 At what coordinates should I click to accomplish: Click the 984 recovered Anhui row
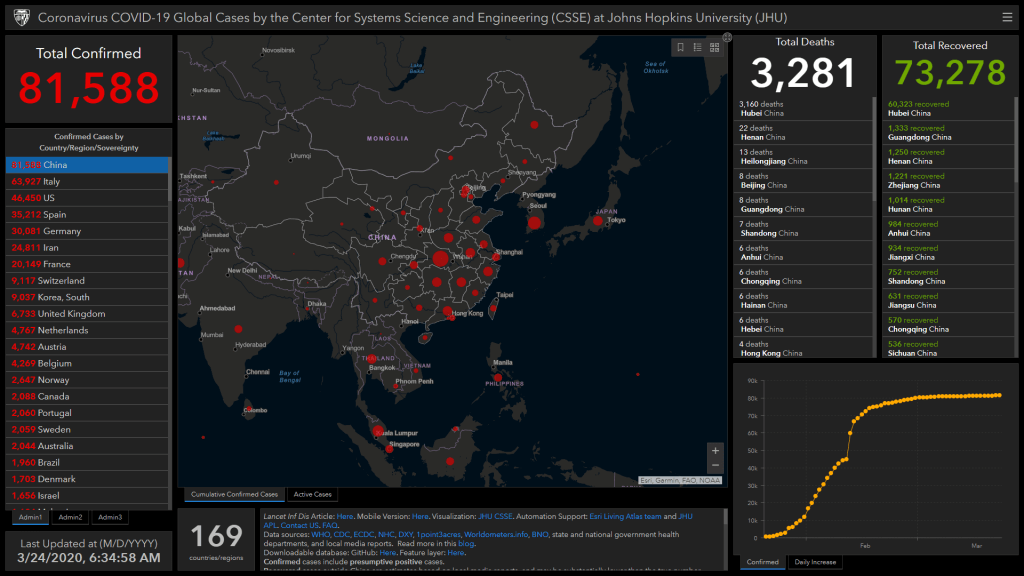948,229
